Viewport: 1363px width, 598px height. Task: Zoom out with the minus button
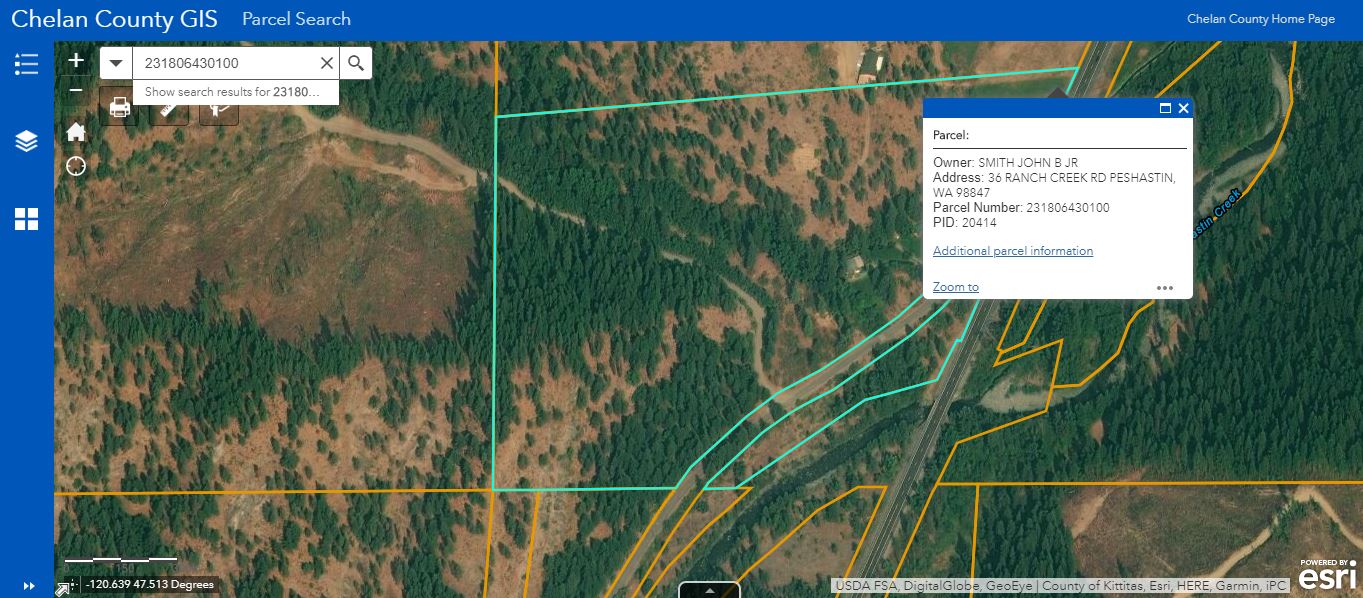(76, 90)
